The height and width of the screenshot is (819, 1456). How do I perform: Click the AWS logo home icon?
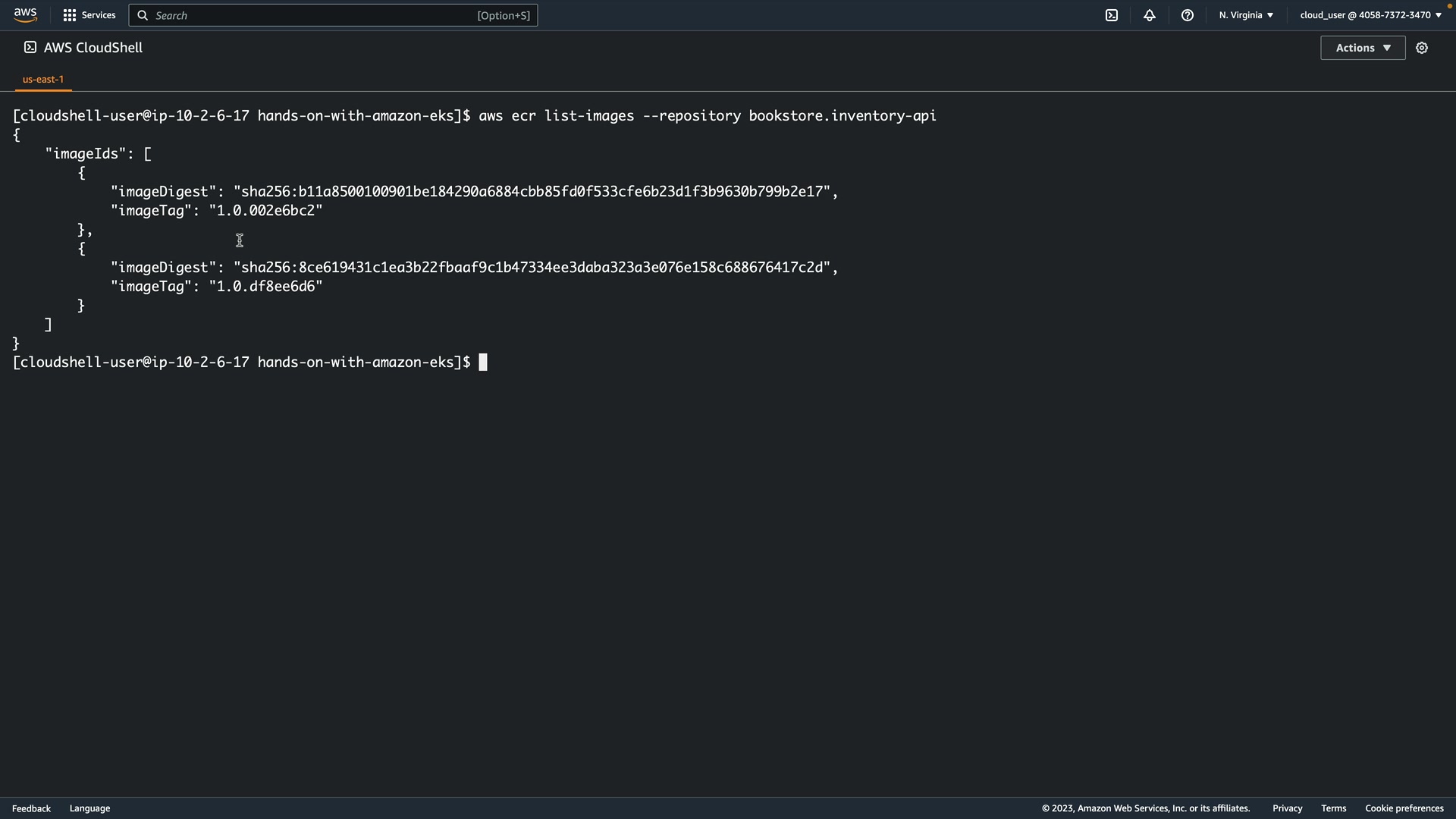click(25, 15)
